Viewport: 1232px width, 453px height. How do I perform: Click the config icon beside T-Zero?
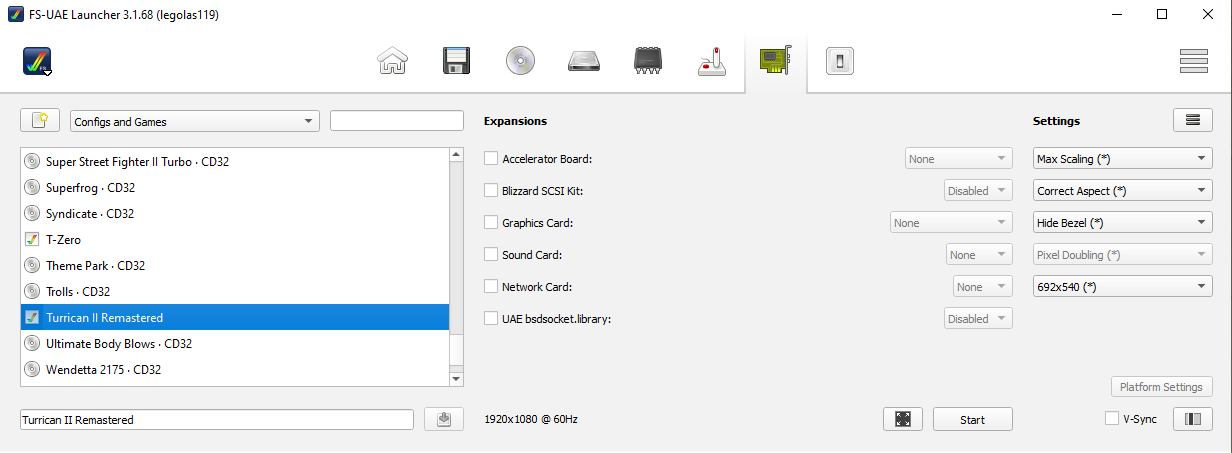click(32, 239)
